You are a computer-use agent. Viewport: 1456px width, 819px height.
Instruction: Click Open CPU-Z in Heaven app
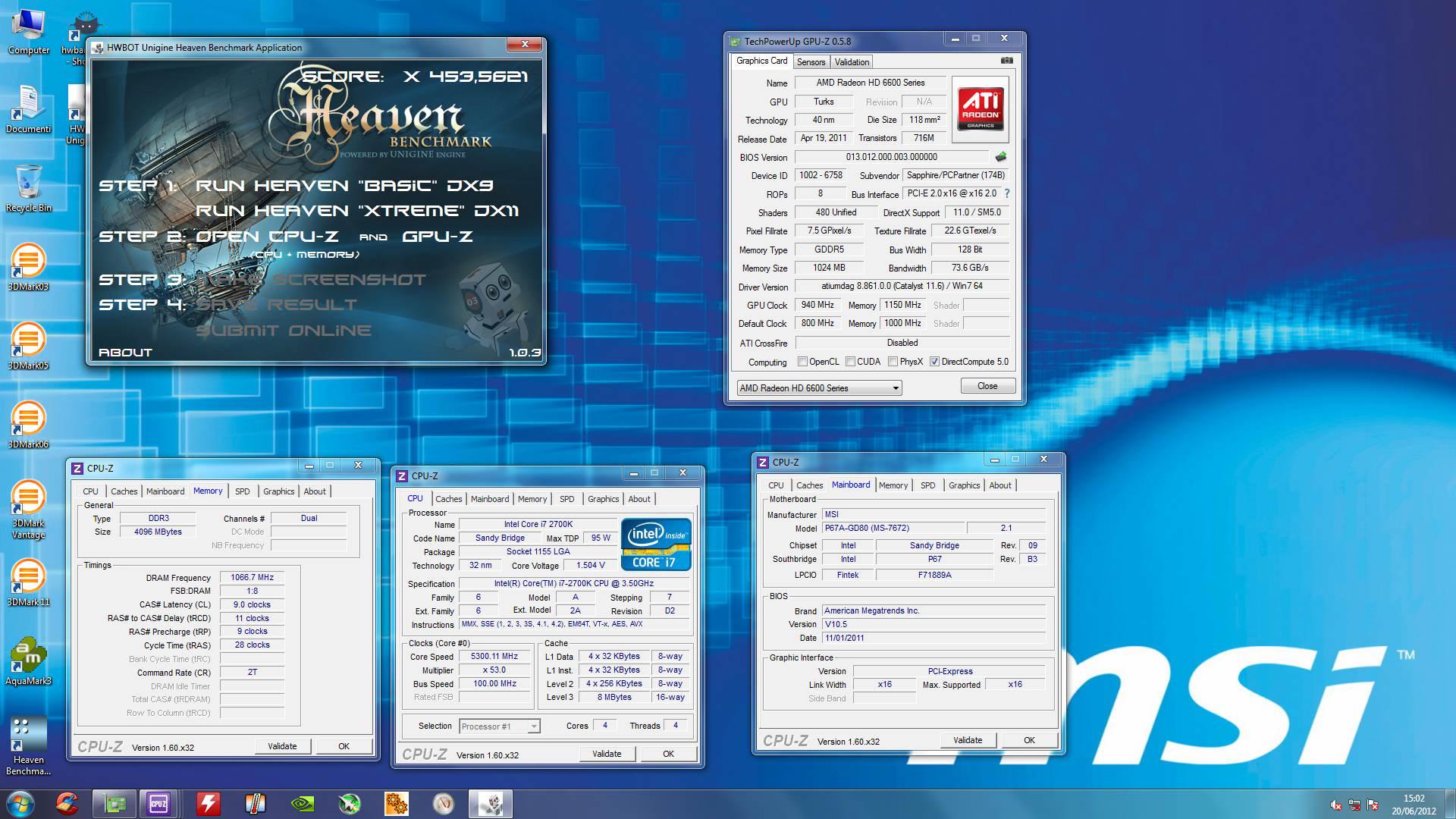click(x=267, y=237)
